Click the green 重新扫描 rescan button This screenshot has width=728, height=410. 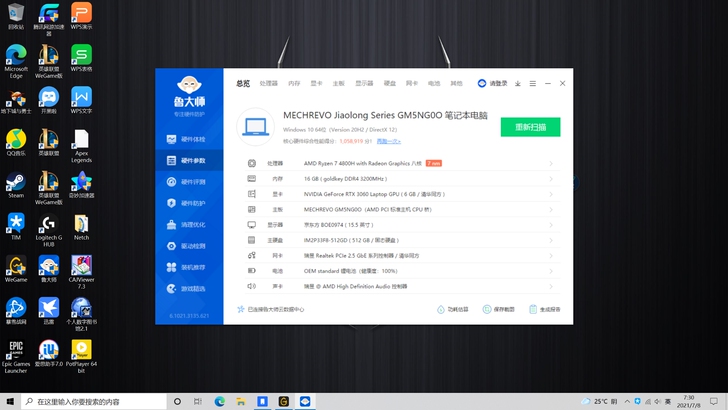(x=530, y=127)
